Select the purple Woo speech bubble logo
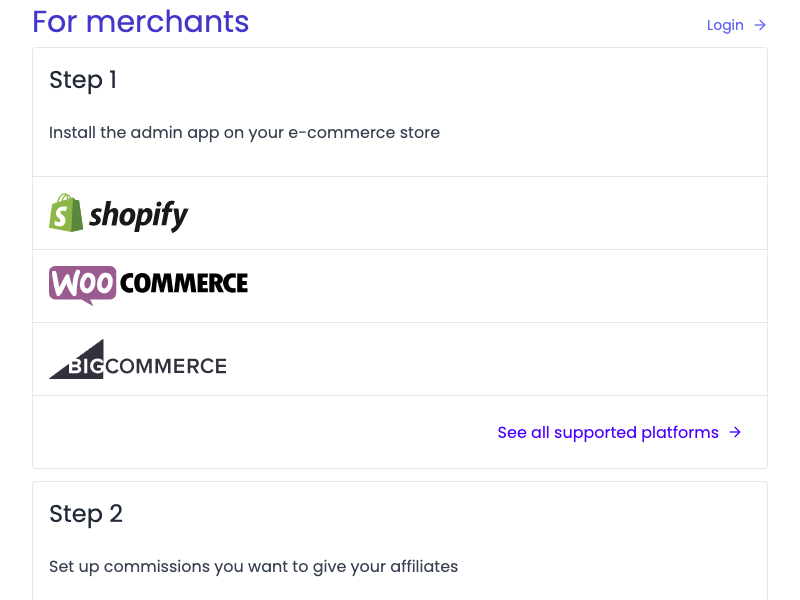The width and height of the screenshot is (800, 600). (83, 285)
